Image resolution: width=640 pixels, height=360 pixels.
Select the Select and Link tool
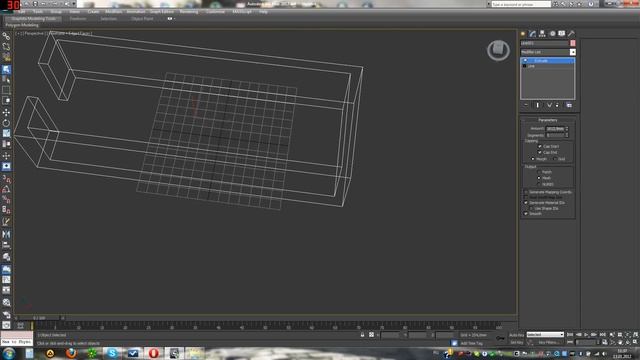click(6, 37)
